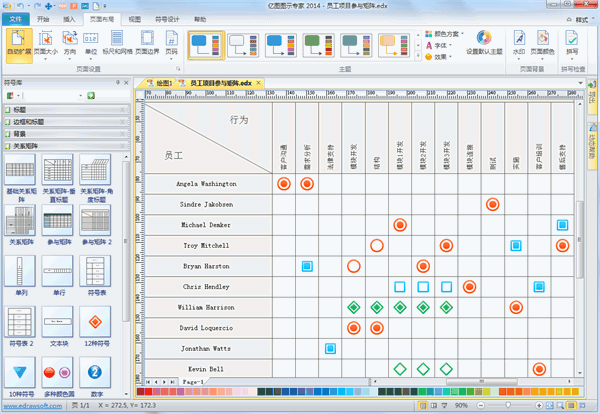The width and height of the screenshot is (600, 414).
Task: Close the 员工项目参与矩阵.edx document tab
Action: [x=259, y=83]
